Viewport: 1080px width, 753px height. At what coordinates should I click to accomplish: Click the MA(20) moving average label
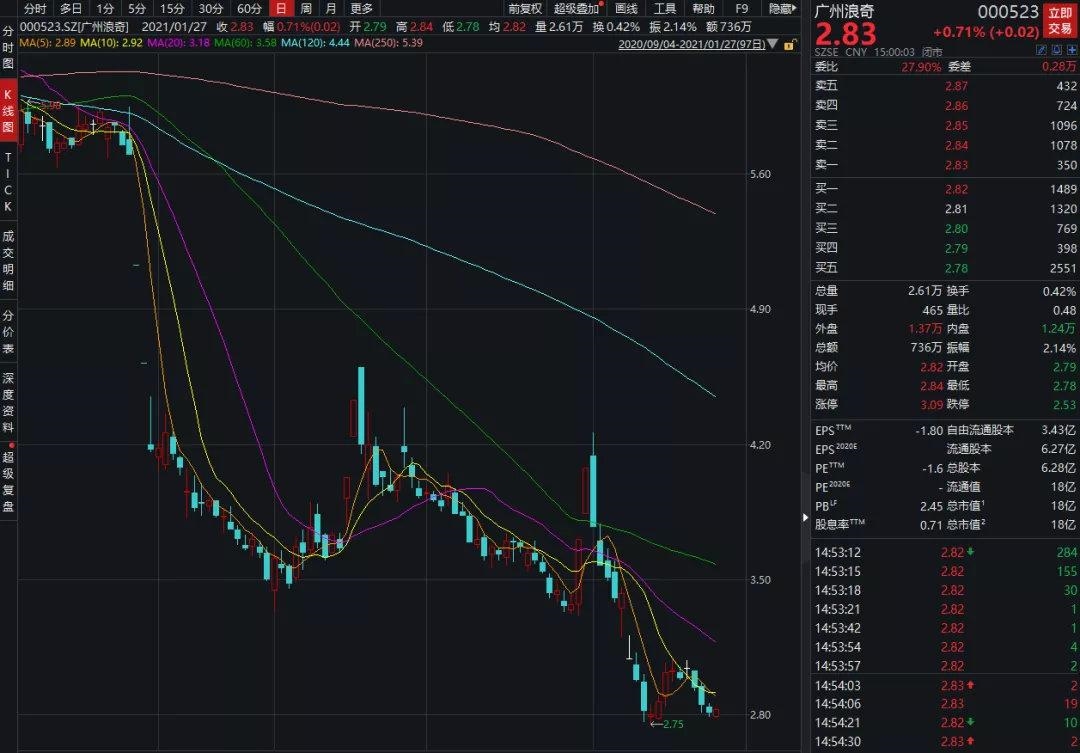(x=178, y=43)
